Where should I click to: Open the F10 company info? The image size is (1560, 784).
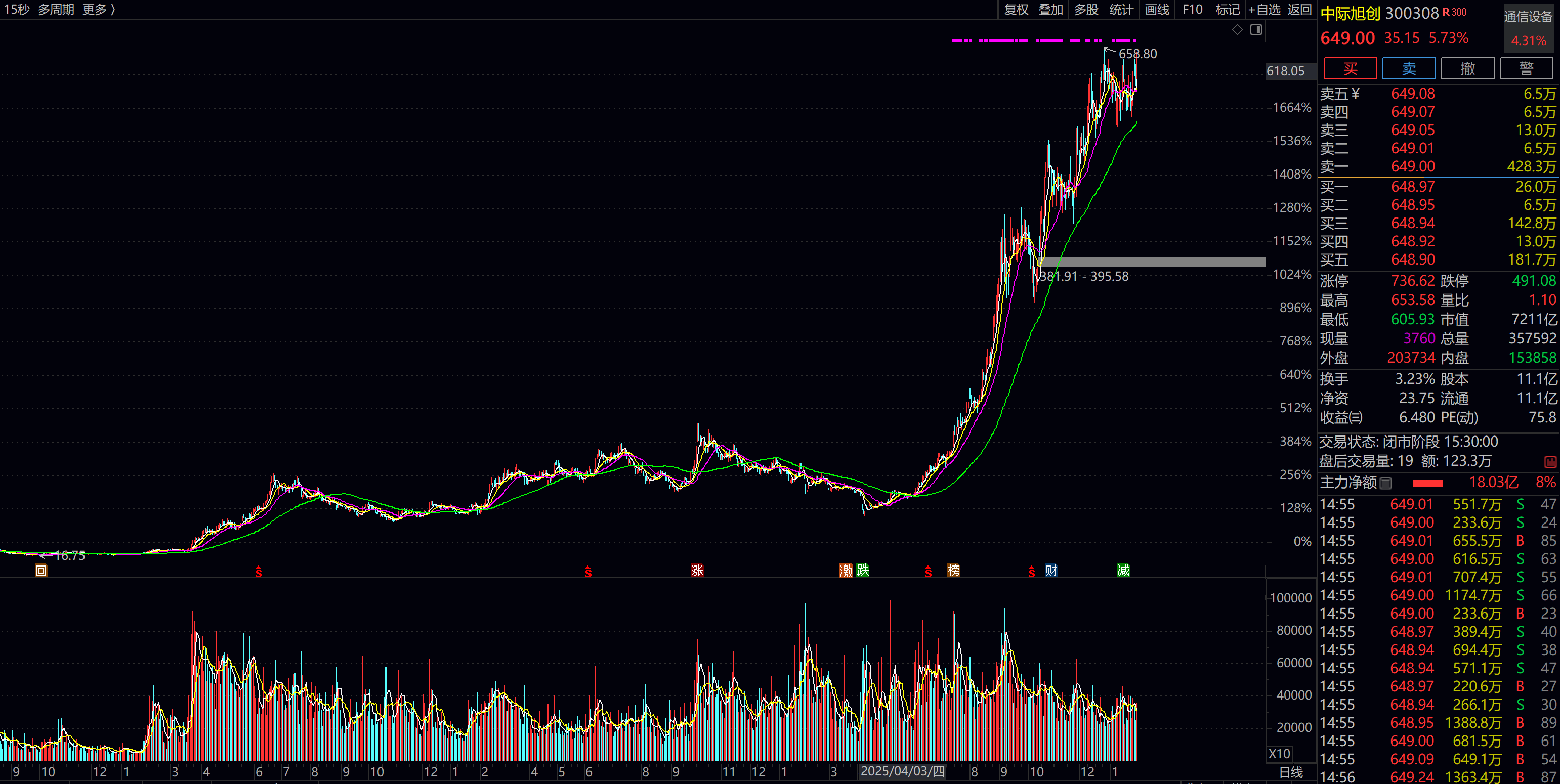[x=1193, y=10]
